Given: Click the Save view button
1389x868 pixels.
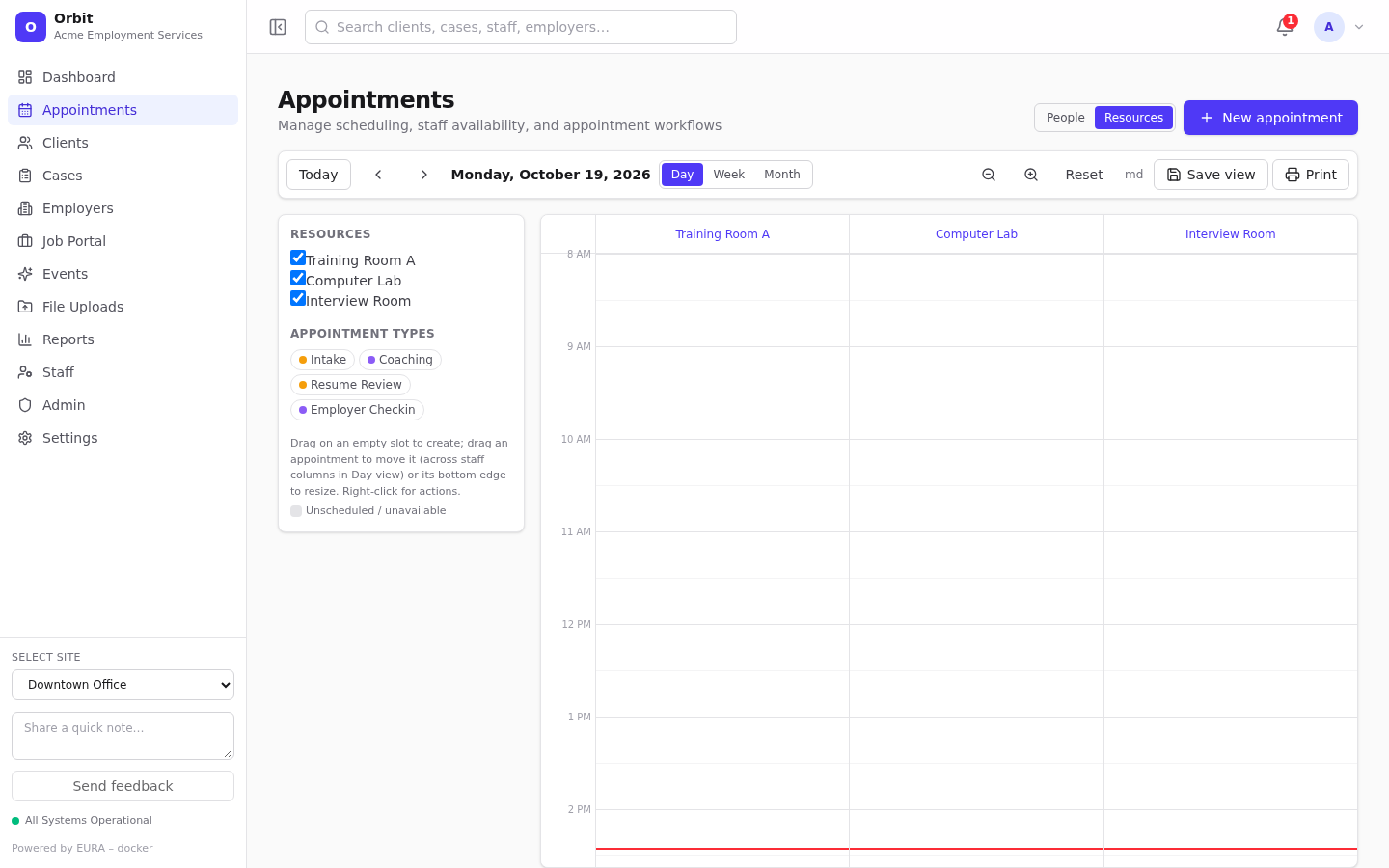Looking at the screenshot, I should [1211, 175].
